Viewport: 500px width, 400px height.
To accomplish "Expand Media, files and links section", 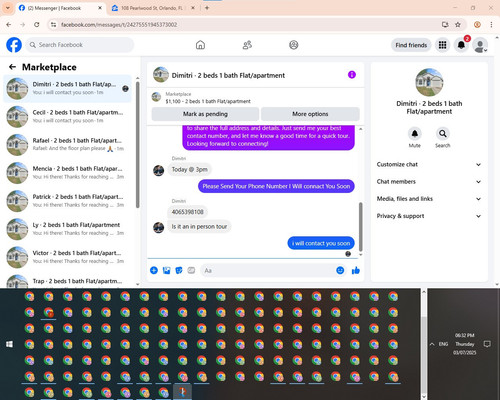I will pyautogui.click(x=429, y=199).
